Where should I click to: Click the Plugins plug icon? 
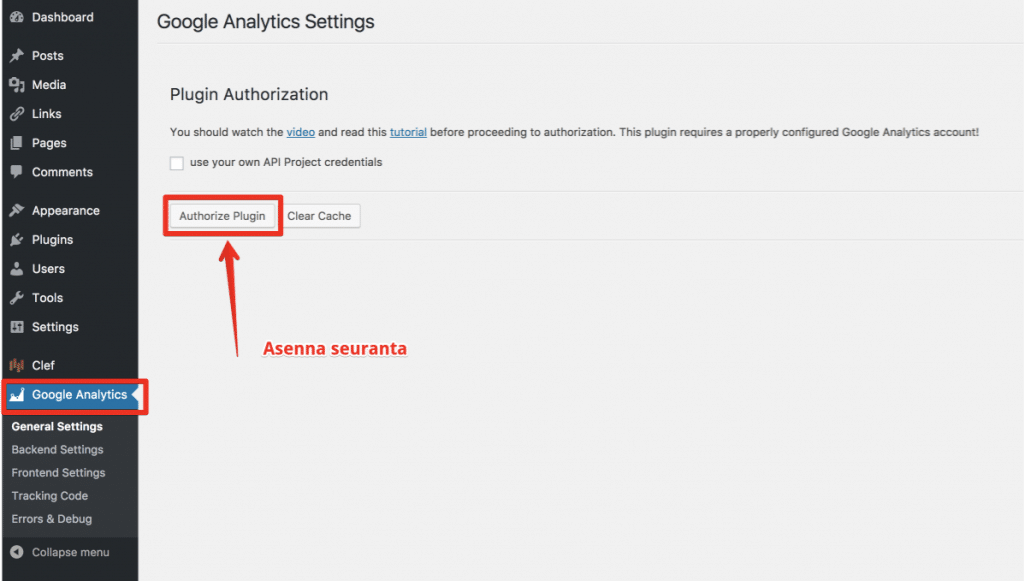17,240
